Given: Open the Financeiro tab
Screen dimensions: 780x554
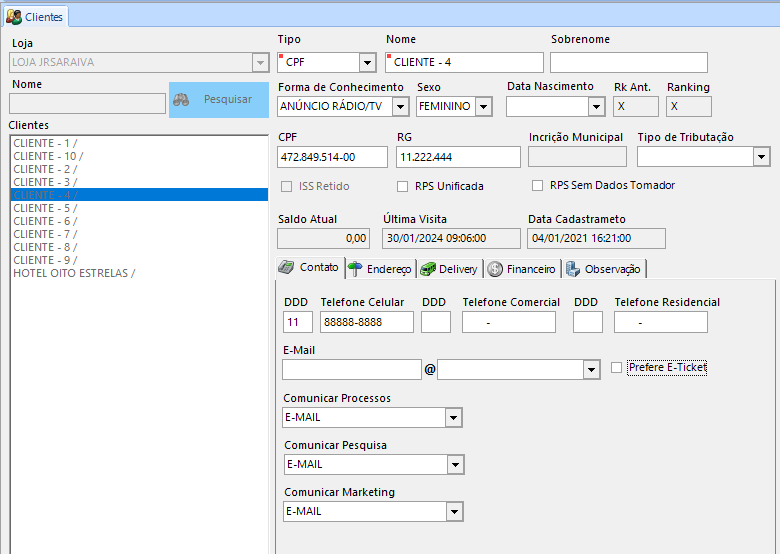Looking at the screenshot, I should click(522, 269).
